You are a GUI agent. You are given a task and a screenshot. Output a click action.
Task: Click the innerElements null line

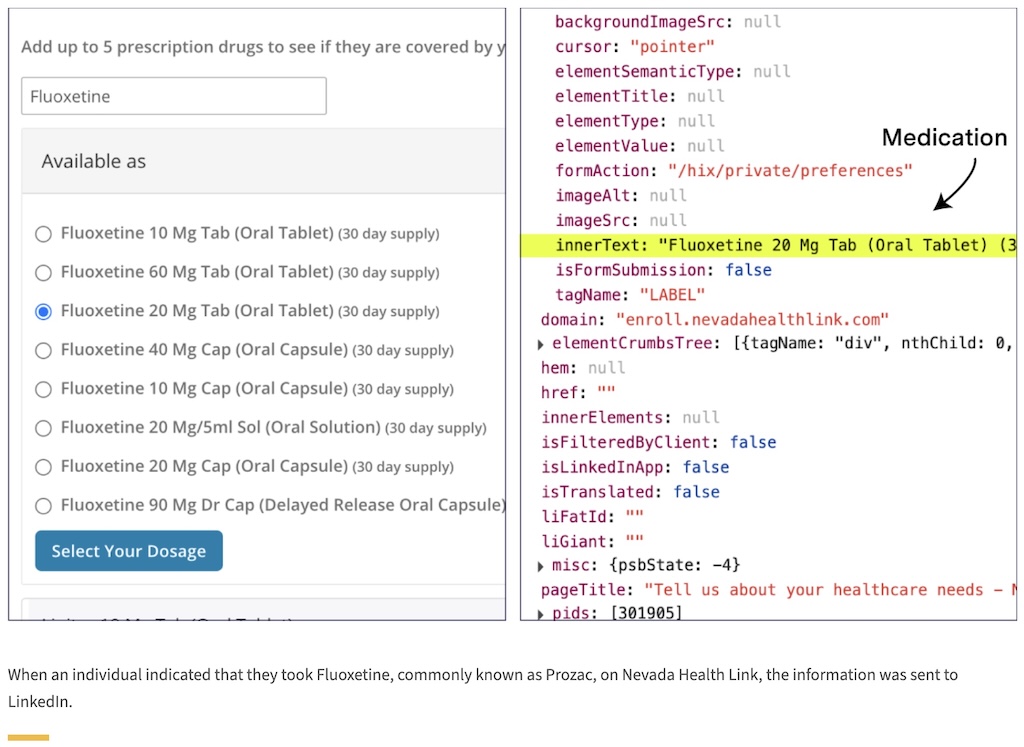click(x=630, y=418)
